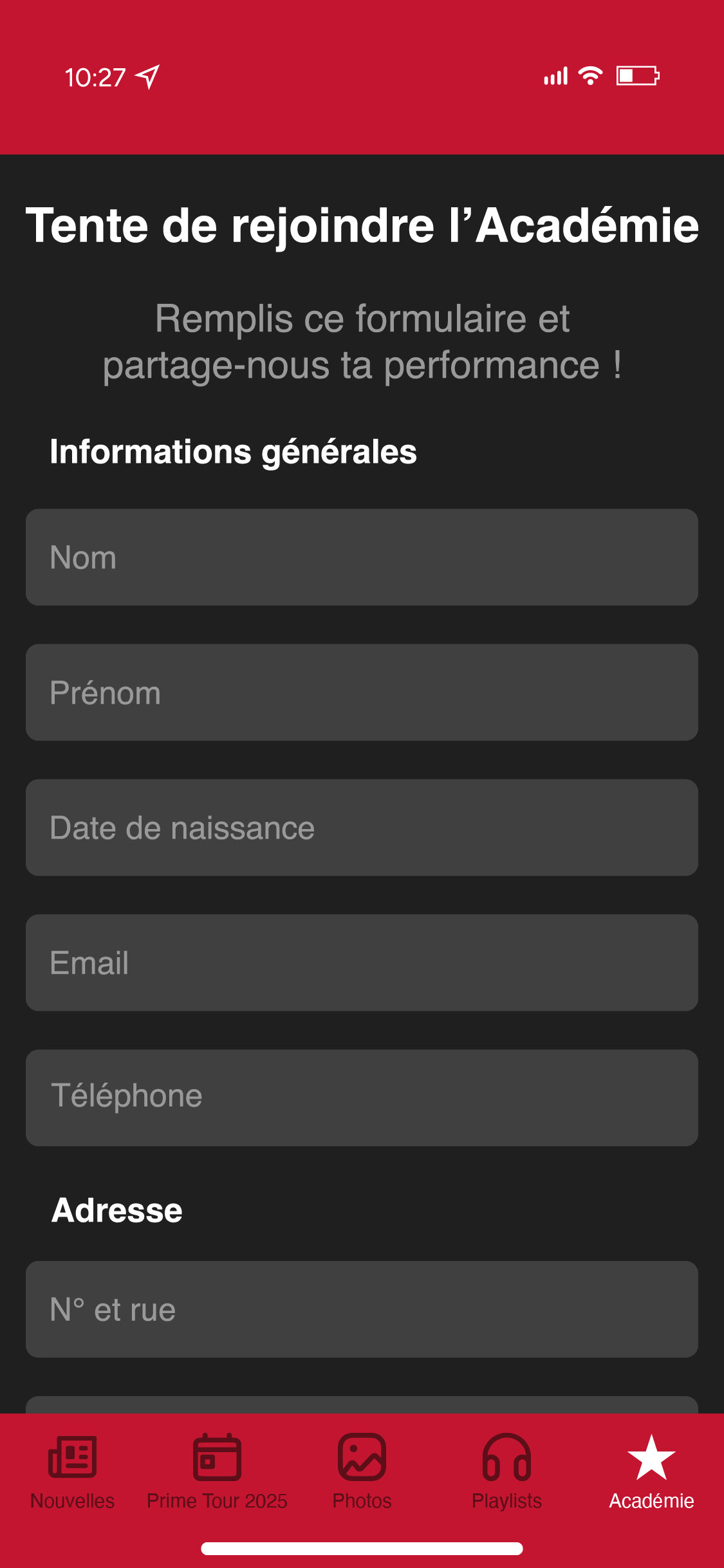Click the N° et rue address field

pos(362,1309)
